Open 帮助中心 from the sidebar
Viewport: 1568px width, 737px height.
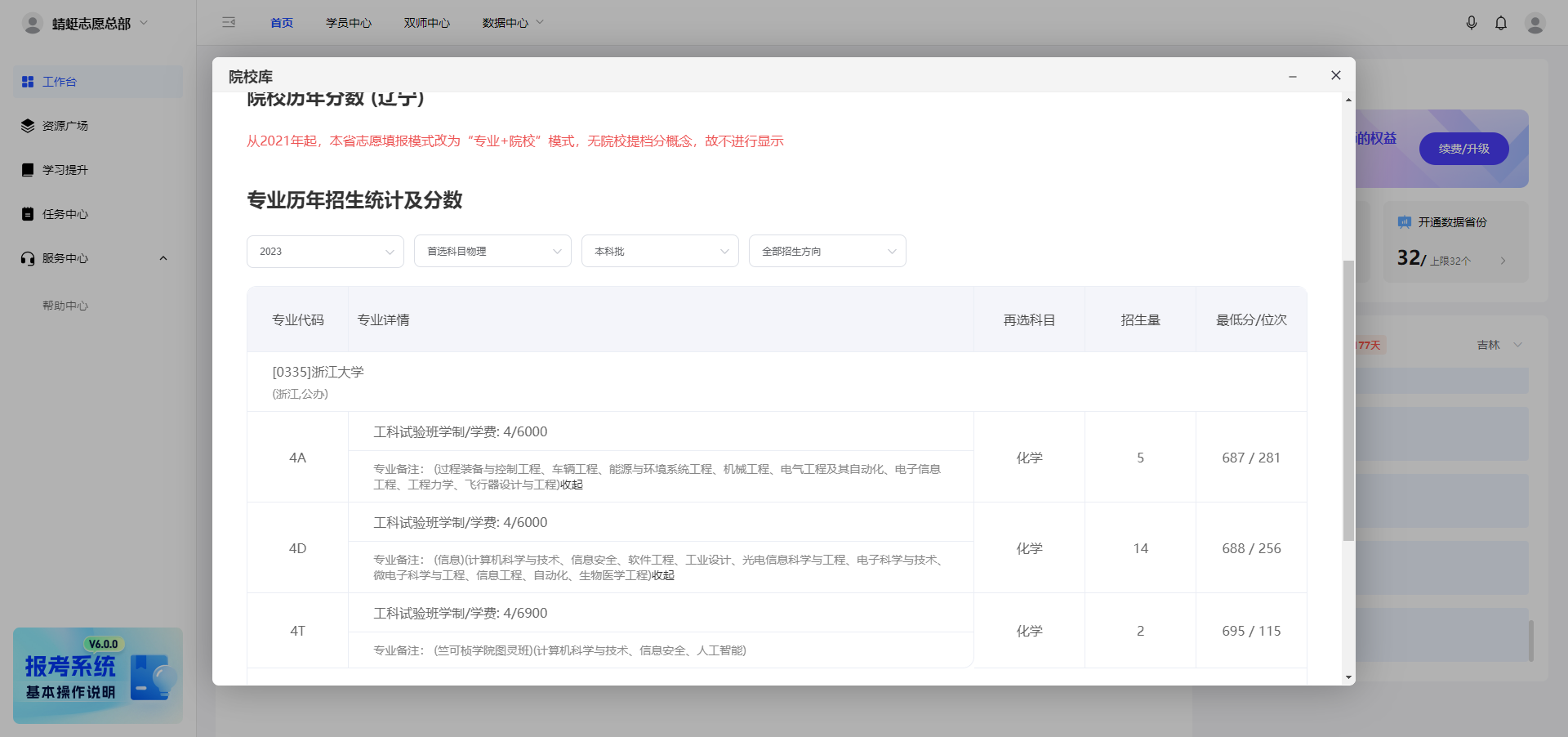(x=66, y=305)
